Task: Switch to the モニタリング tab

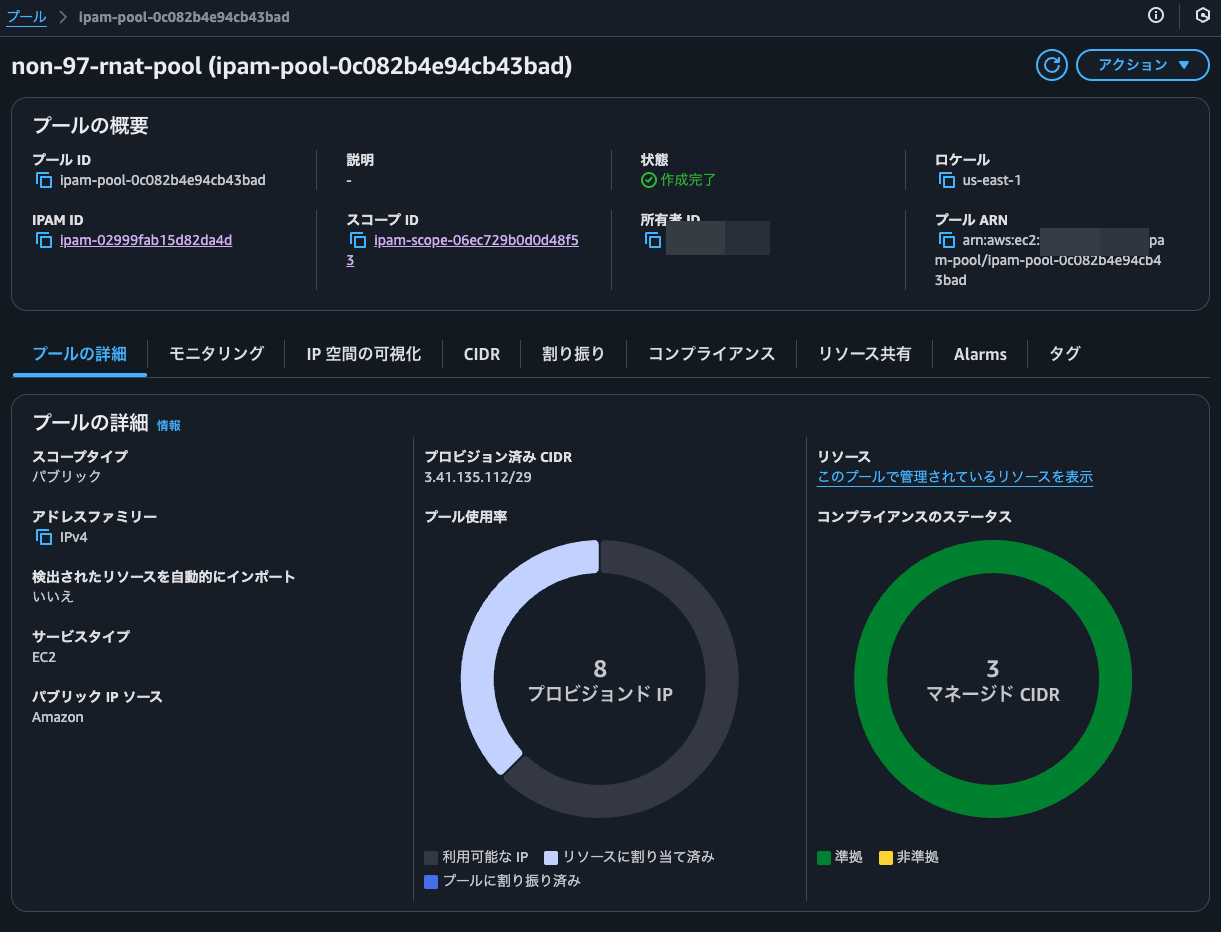Action: coord(214,353)
